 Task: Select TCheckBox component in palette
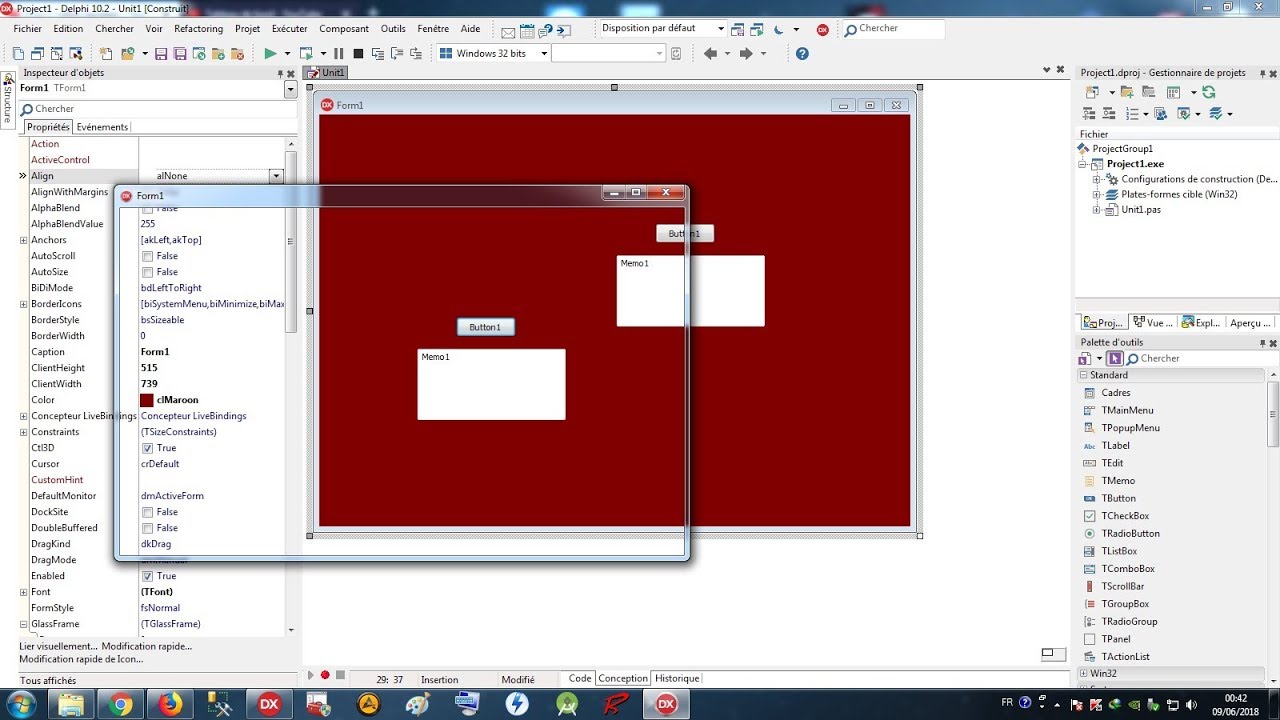pyautogui.click(x=1125, y=516)
